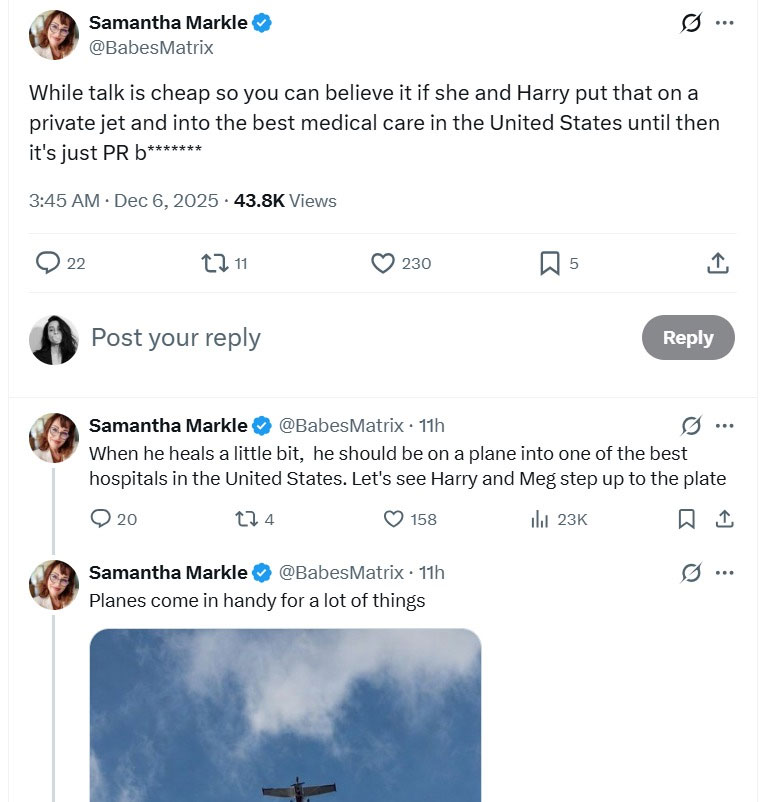The image size is (770, 802).
Task: Open three-dot menu on first reply
Action: pyautogui.click(x=725, y=426)
